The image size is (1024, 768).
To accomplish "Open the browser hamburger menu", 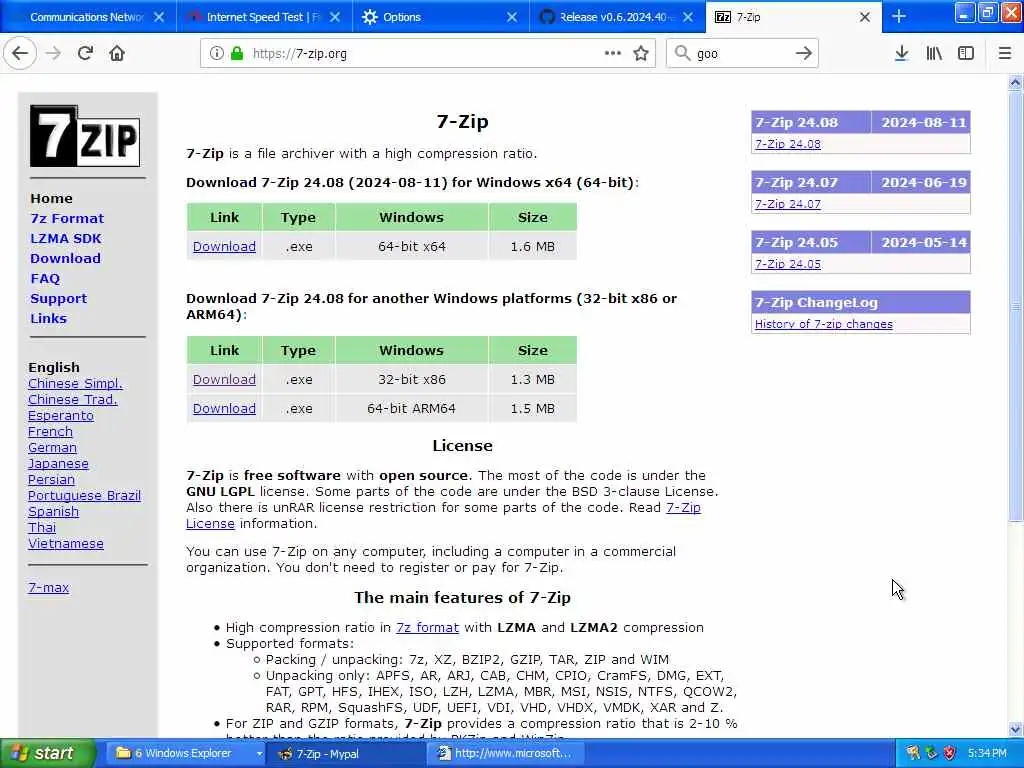I will point(1005,54).
